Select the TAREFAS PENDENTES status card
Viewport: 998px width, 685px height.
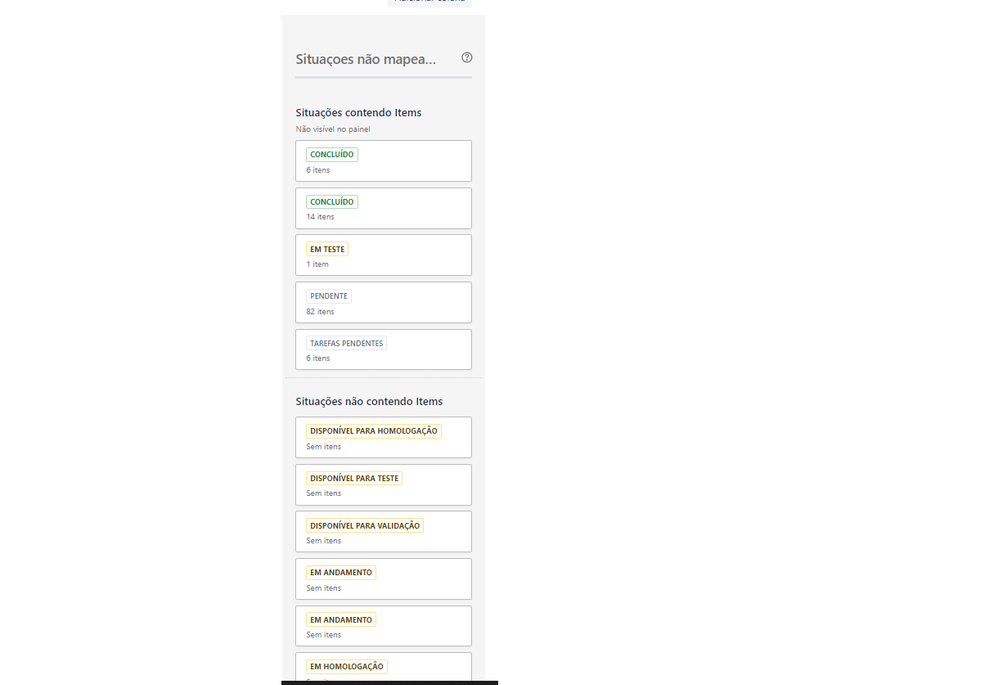point(383,350)
